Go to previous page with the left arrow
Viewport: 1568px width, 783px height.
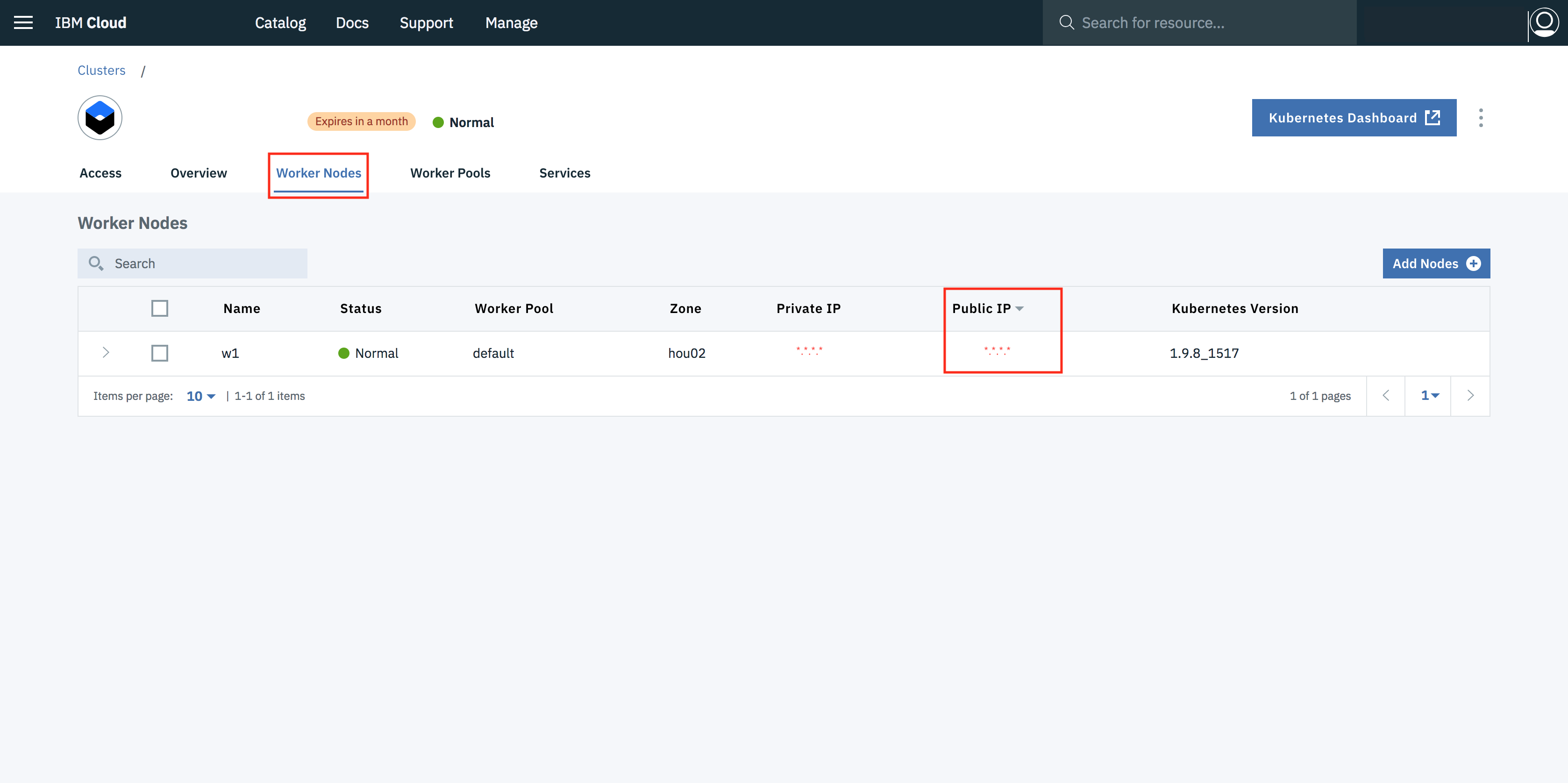pos(1386,396)
